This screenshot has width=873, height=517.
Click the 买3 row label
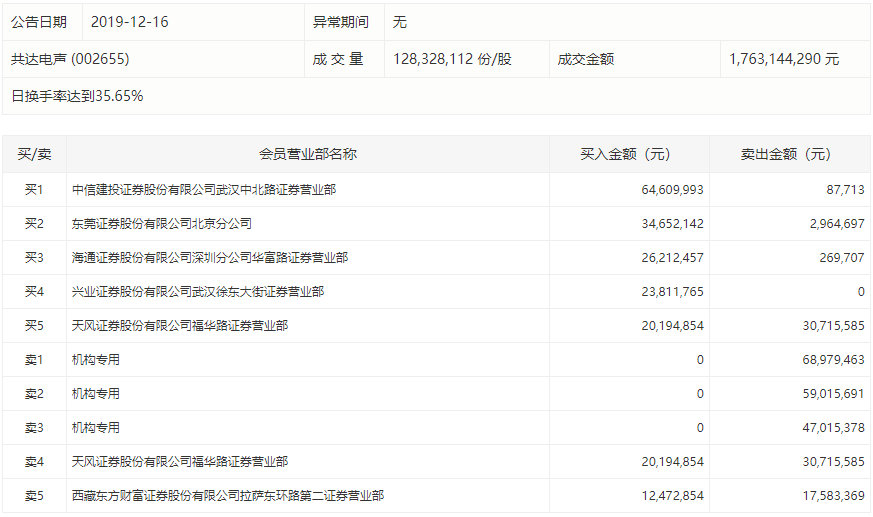pyautogui.click(x=34, y=258)
